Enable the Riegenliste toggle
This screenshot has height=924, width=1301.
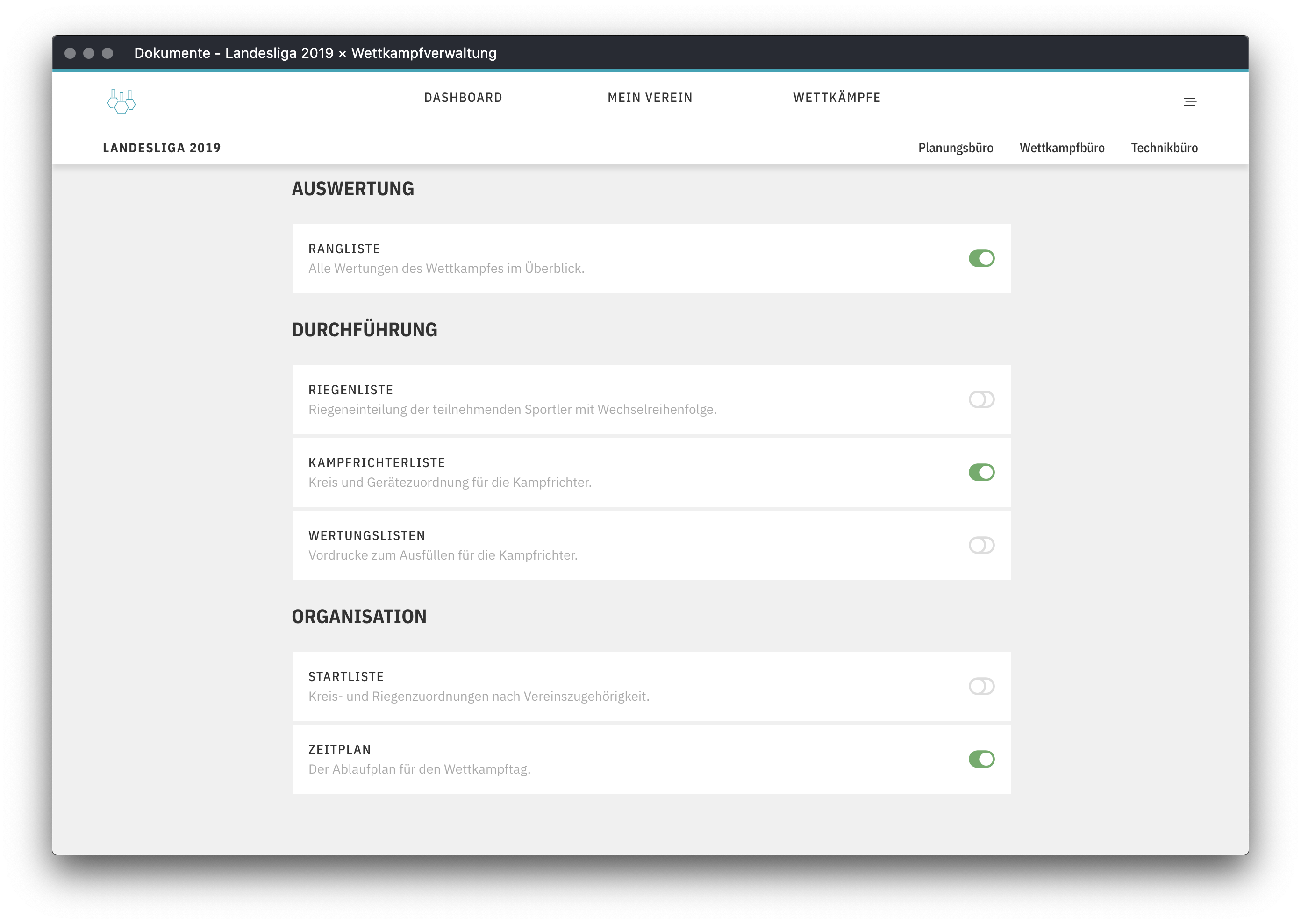pos(981,399)
